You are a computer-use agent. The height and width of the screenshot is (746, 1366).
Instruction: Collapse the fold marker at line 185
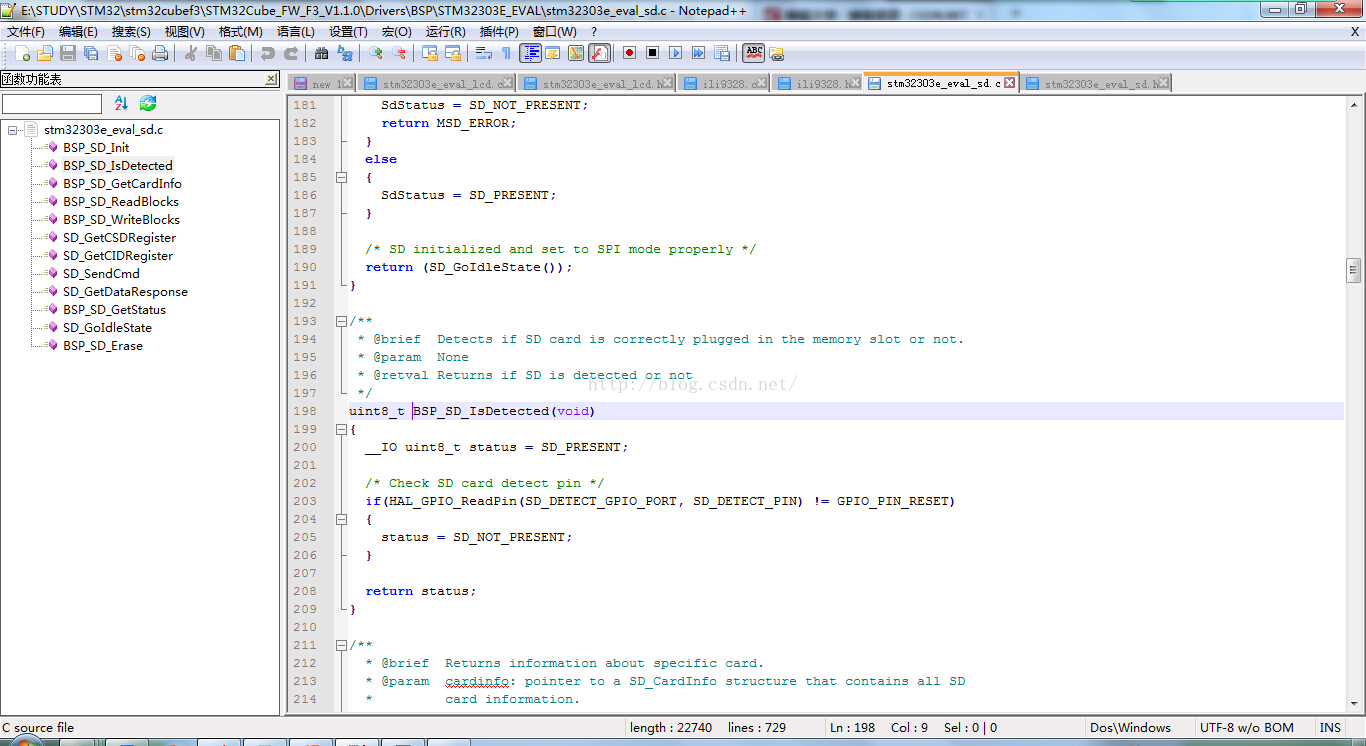[x=341, y=177]
